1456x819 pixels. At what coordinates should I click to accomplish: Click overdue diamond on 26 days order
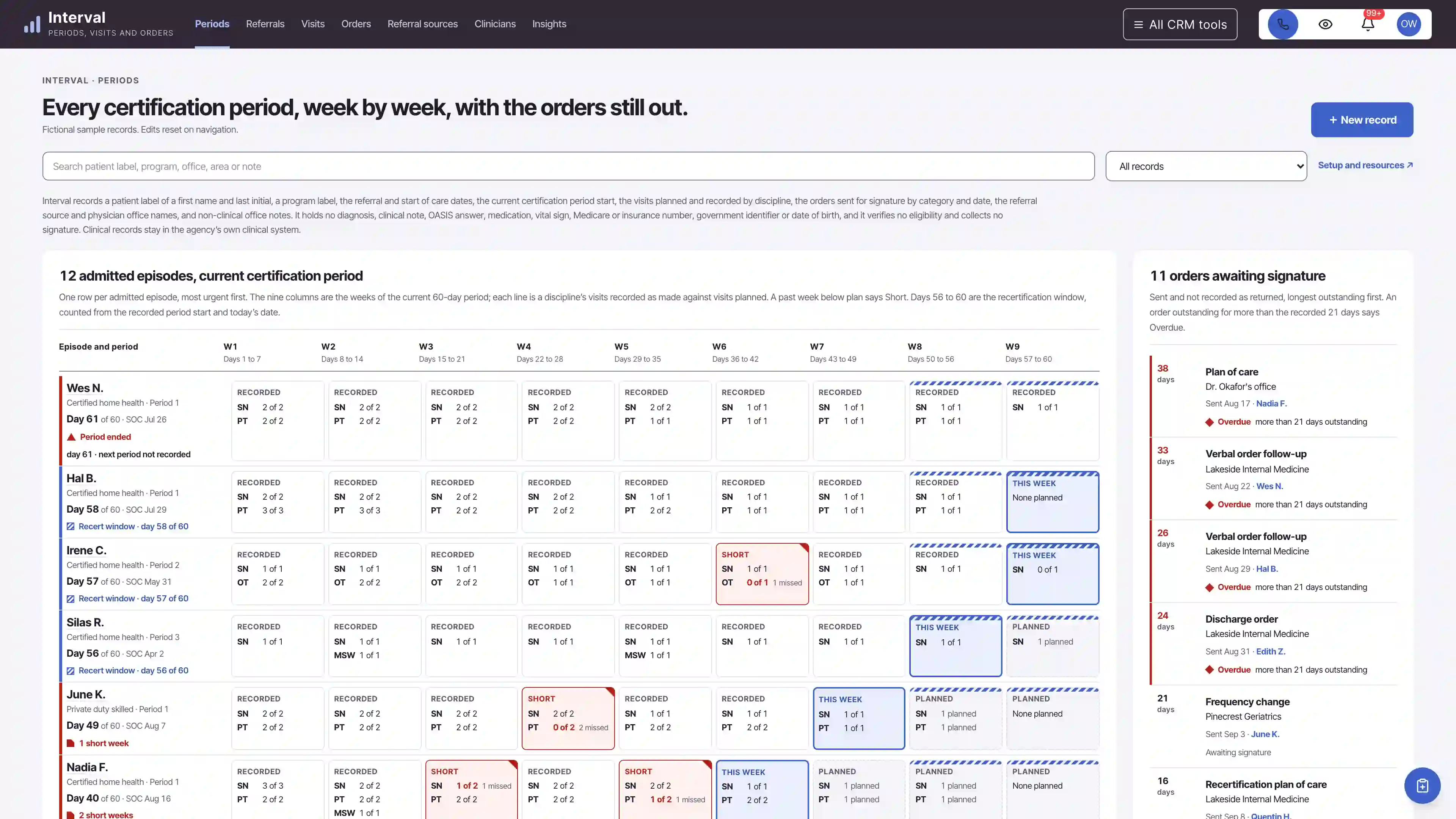pos(1210,587)
